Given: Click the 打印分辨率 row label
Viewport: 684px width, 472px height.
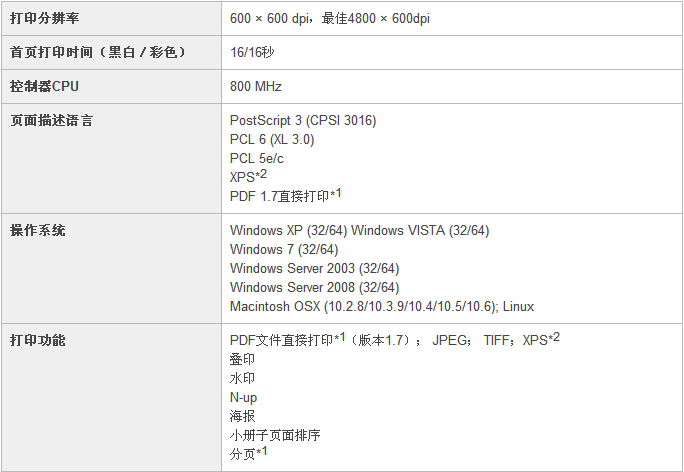Looking at the screenshot, I should tap(47, 19).
